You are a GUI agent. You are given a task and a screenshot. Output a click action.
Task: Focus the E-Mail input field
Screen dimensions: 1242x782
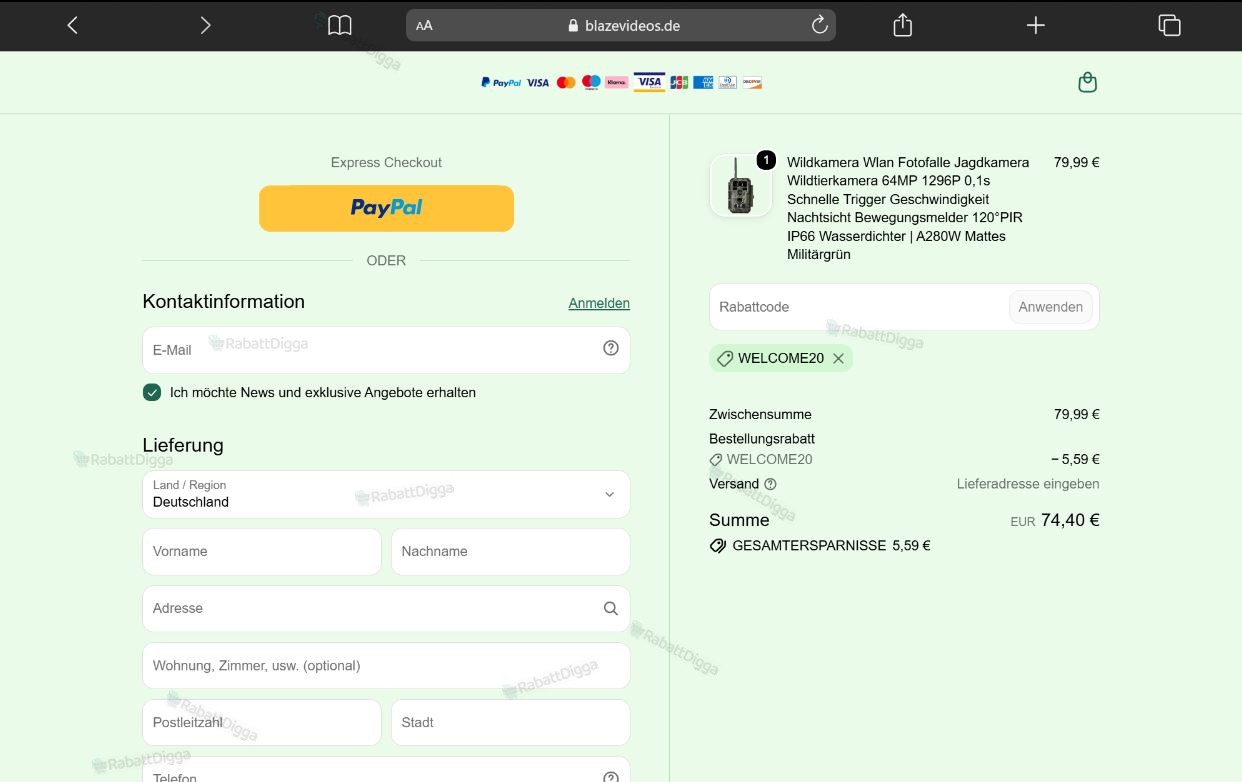tap(386, 350)
